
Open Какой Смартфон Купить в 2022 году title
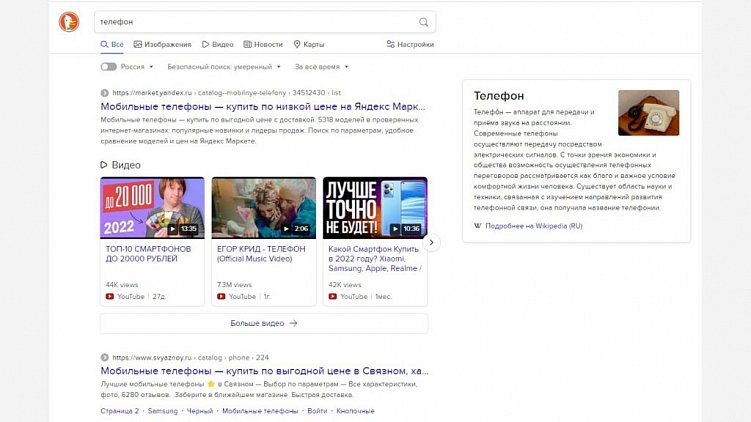click(x=375, y=259)
